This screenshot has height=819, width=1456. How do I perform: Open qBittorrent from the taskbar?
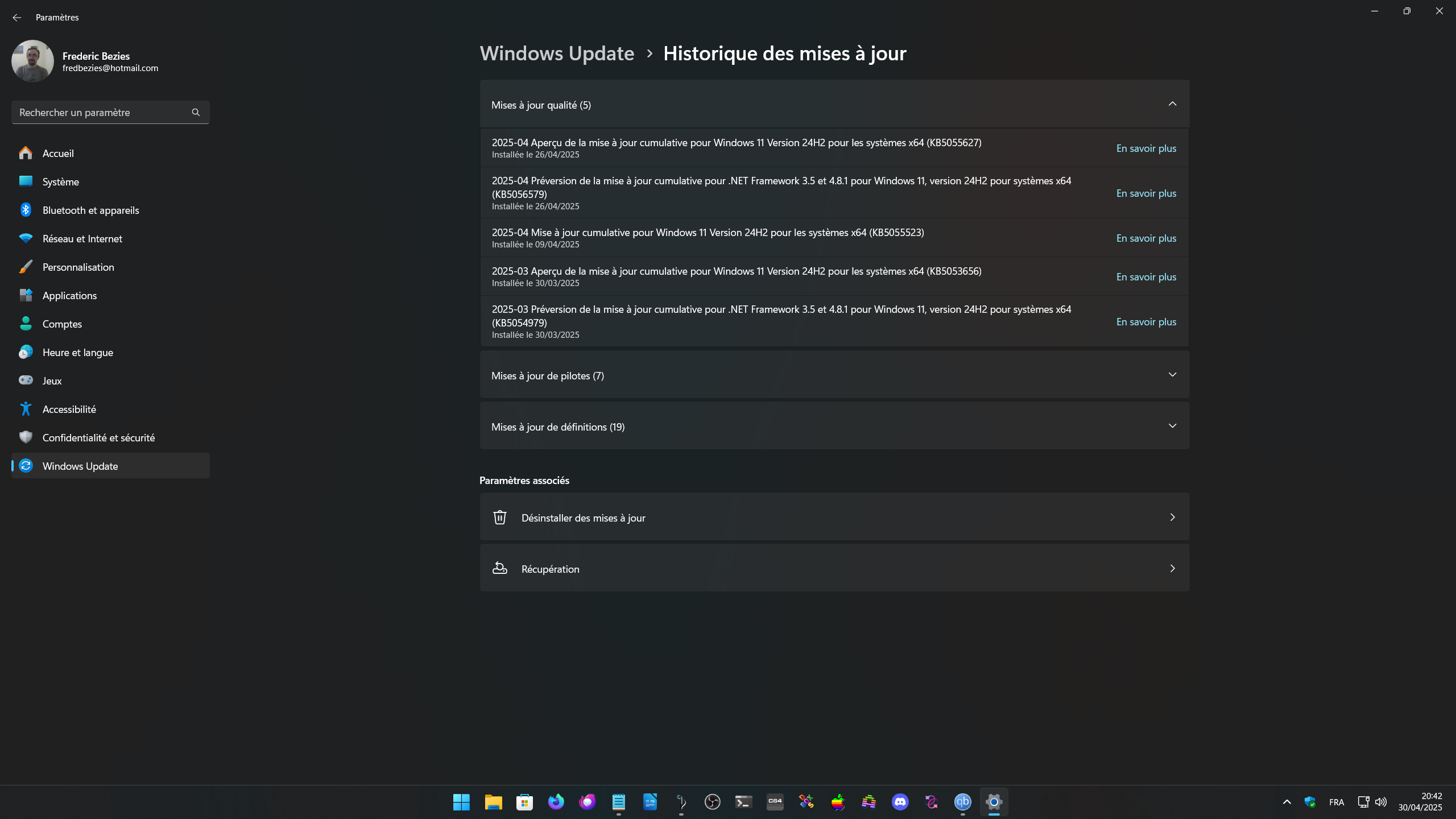(962, 802)
